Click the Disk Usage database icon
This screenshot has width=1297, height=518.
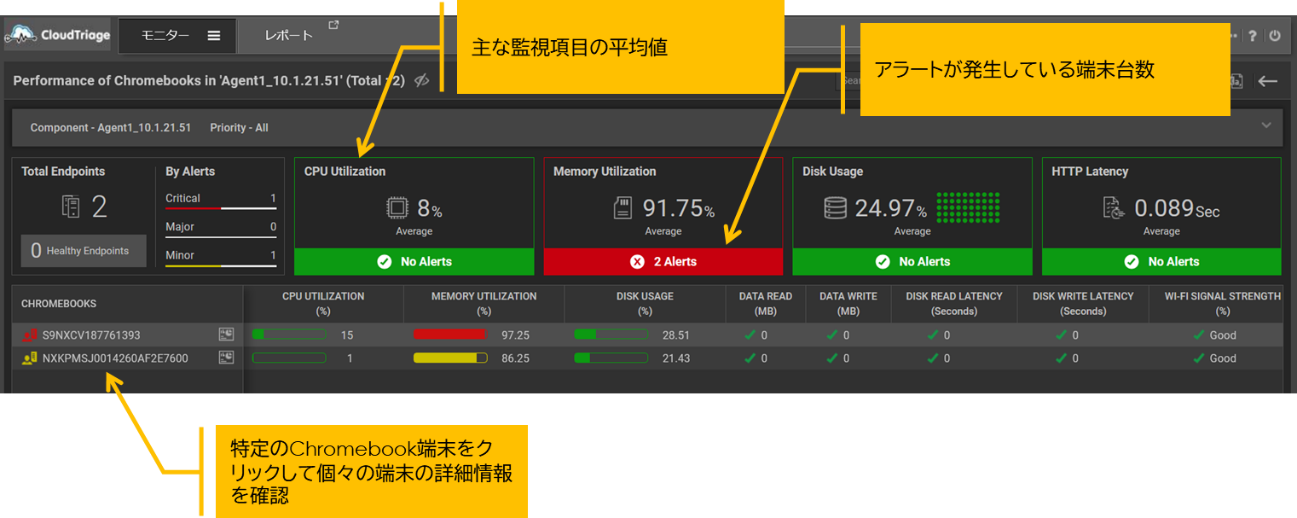(836, 208)
